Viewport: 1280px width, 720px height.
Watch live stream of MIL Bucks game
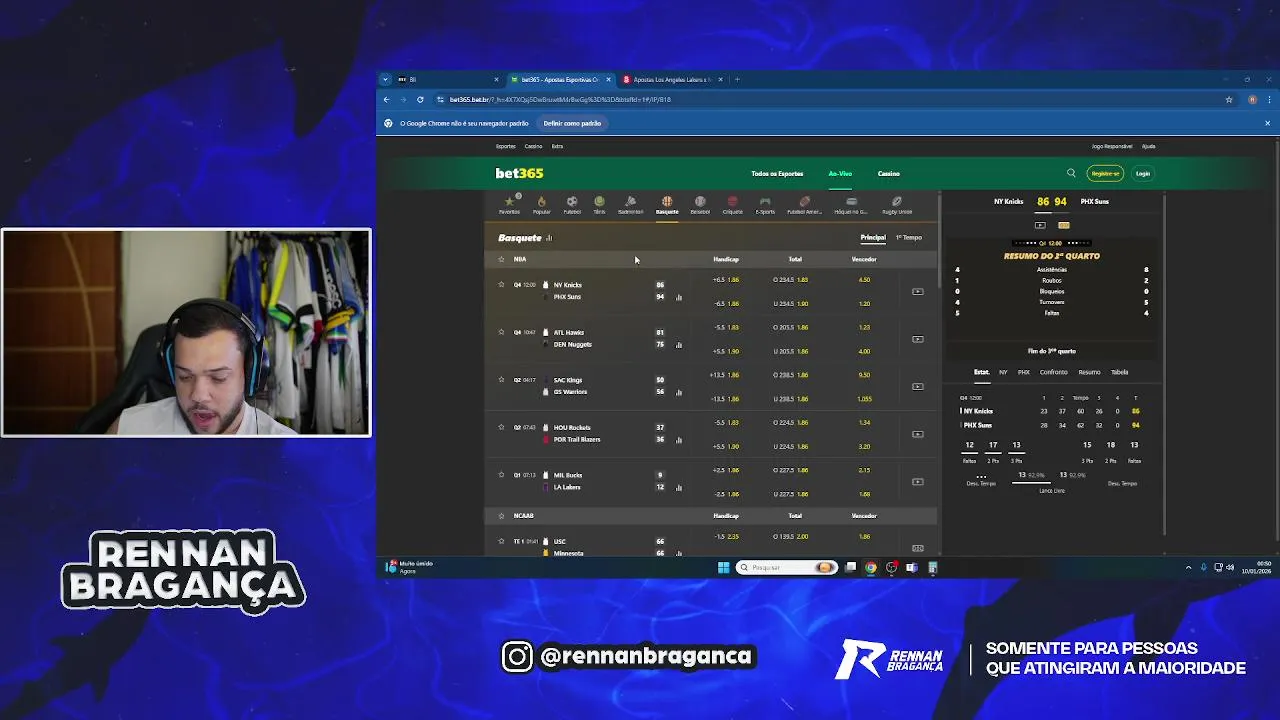918,482
